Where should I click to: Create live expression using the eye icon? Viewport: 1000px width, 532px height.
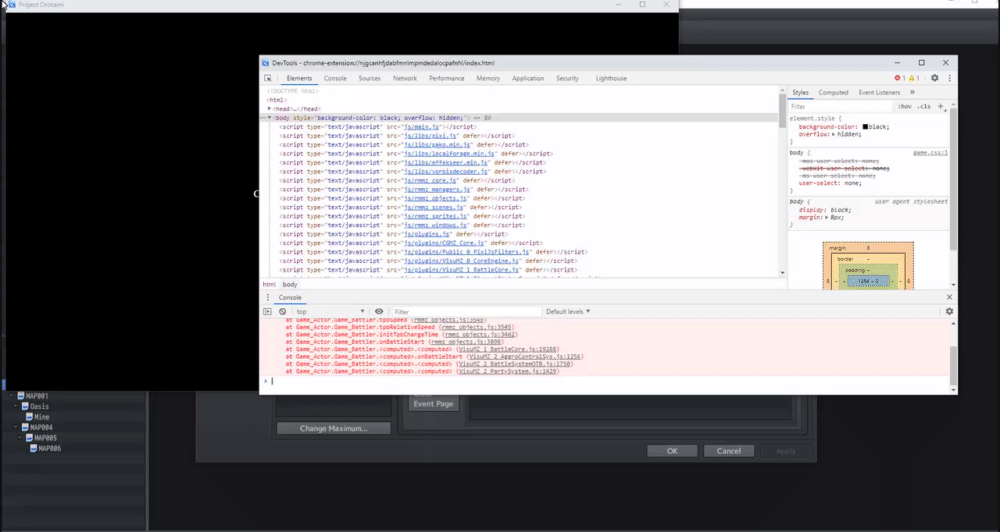[379, 311]
